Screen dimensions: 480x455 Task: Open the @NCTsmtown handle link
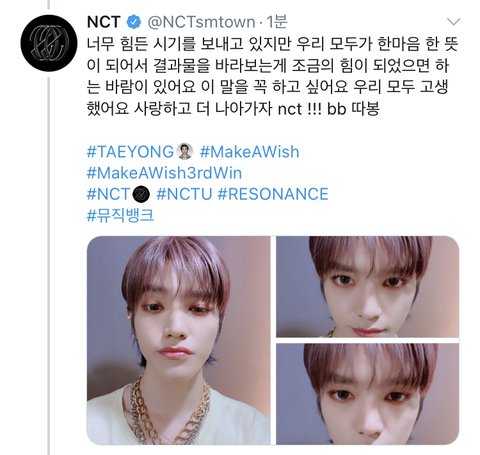tap(201, 22)
